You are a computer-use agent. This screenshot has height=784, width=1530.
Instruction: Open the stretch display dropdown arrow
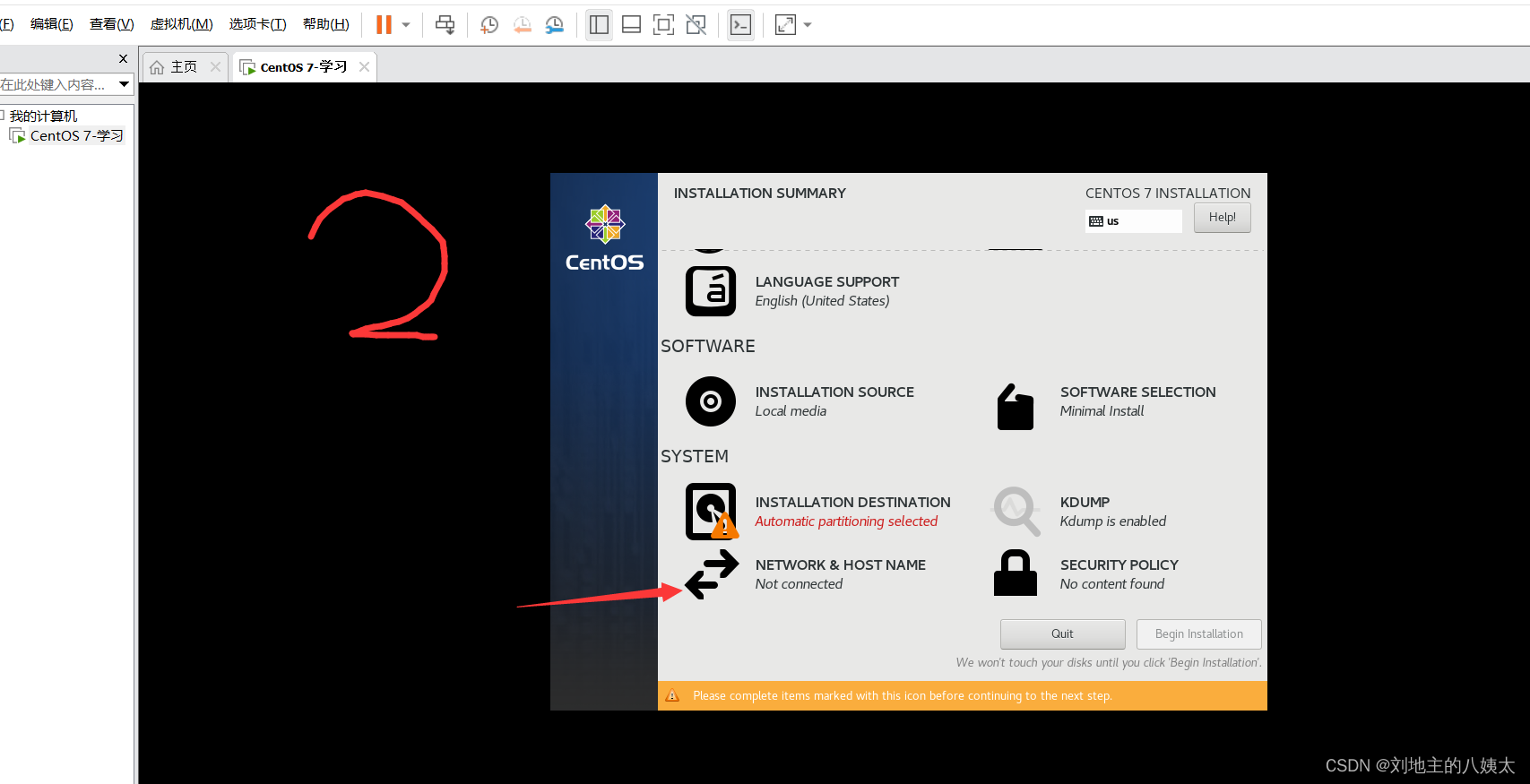808,25
